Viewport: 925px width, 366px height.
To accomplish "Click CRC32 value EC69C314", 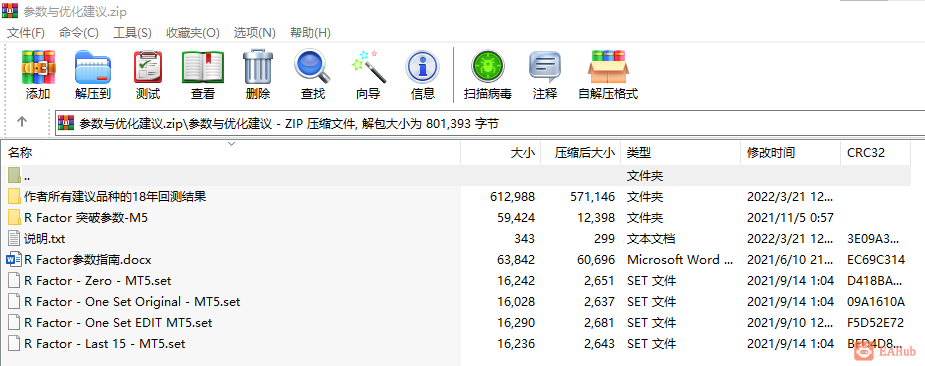I will (x=876, y=260).
